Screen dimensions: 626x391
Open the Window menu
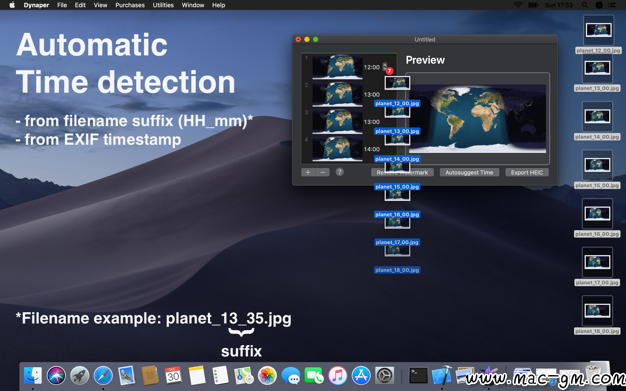193,5
